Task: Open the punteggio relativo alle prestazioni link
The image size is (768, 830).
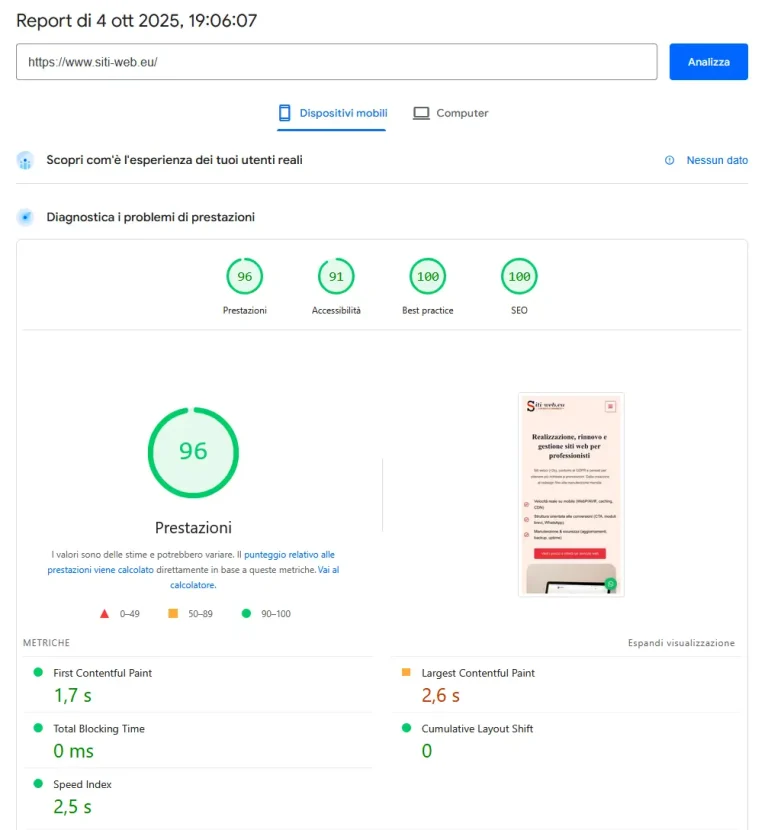Action: coord(289,554)
